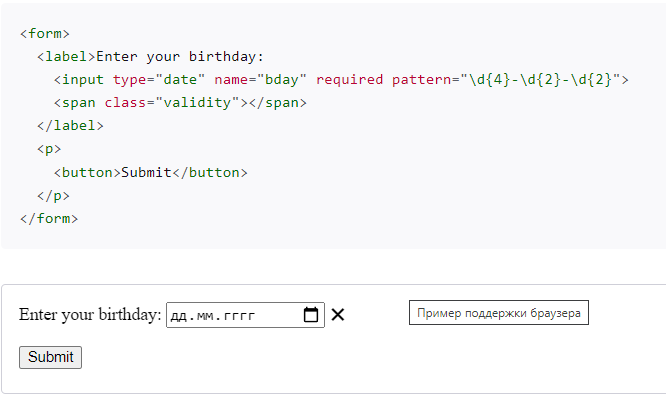This screenshot has width=666, height=395.
Task: Select the гггг year segment in date field
Action: pyautogui.click(x=239, y=316)
